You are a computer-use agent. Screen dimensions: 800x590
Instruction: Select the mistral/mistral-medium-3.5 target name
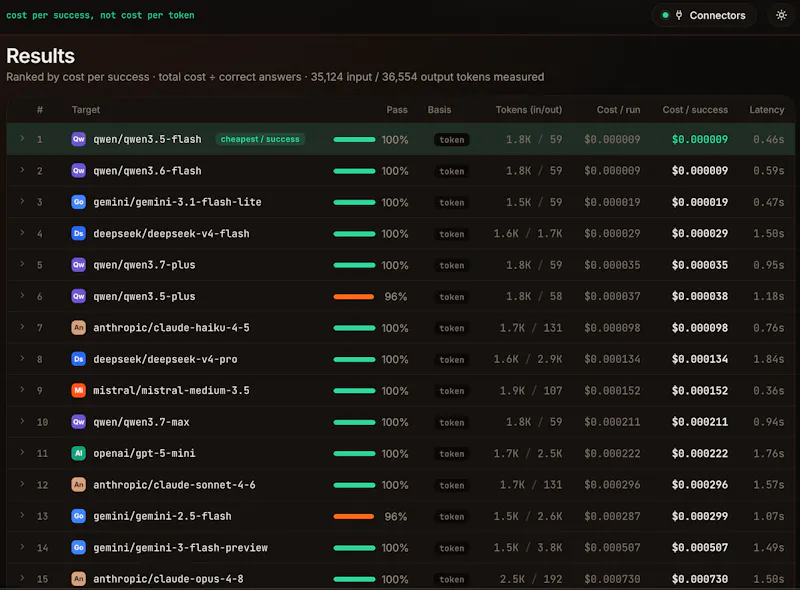(171, 390)
